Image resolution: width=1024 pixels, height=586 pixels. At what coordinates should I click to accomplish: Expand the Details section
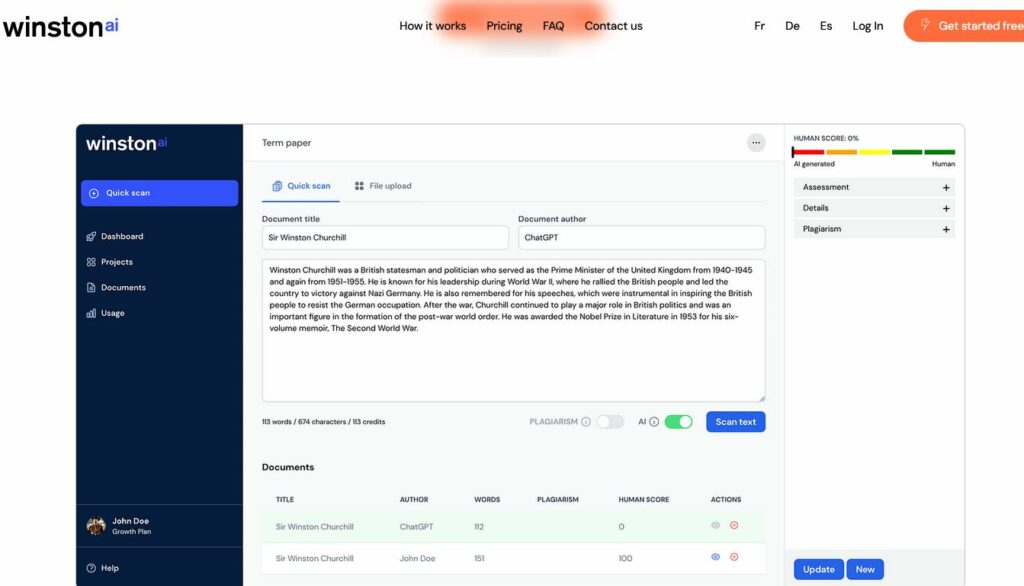(874, 208)
